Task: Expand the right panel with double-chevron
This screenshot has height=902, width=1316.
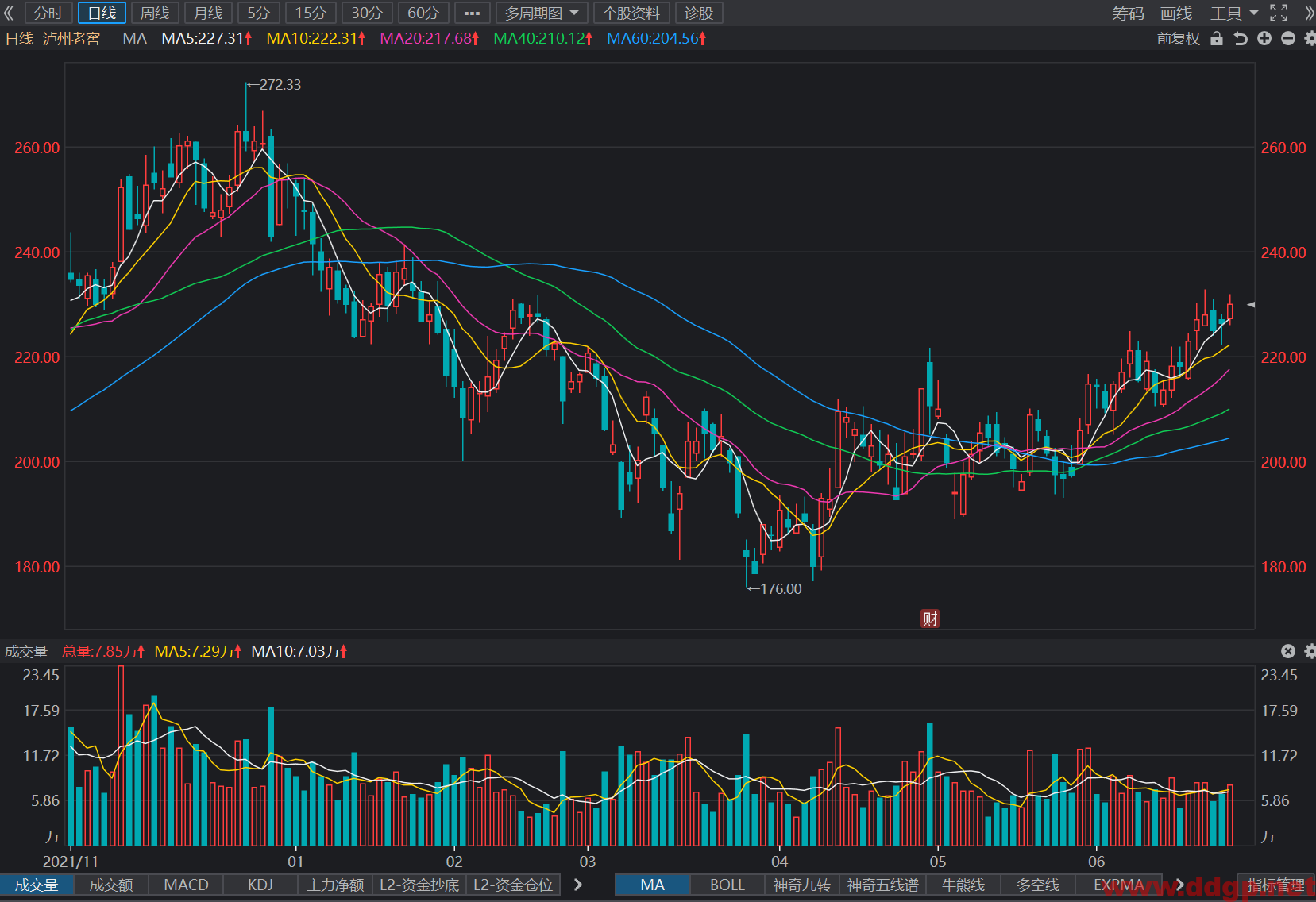Action: click(x=1308, y=13)
